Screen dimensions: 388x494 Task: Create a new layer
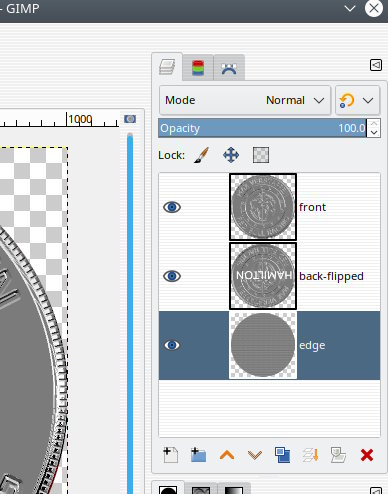pos(171,455)
